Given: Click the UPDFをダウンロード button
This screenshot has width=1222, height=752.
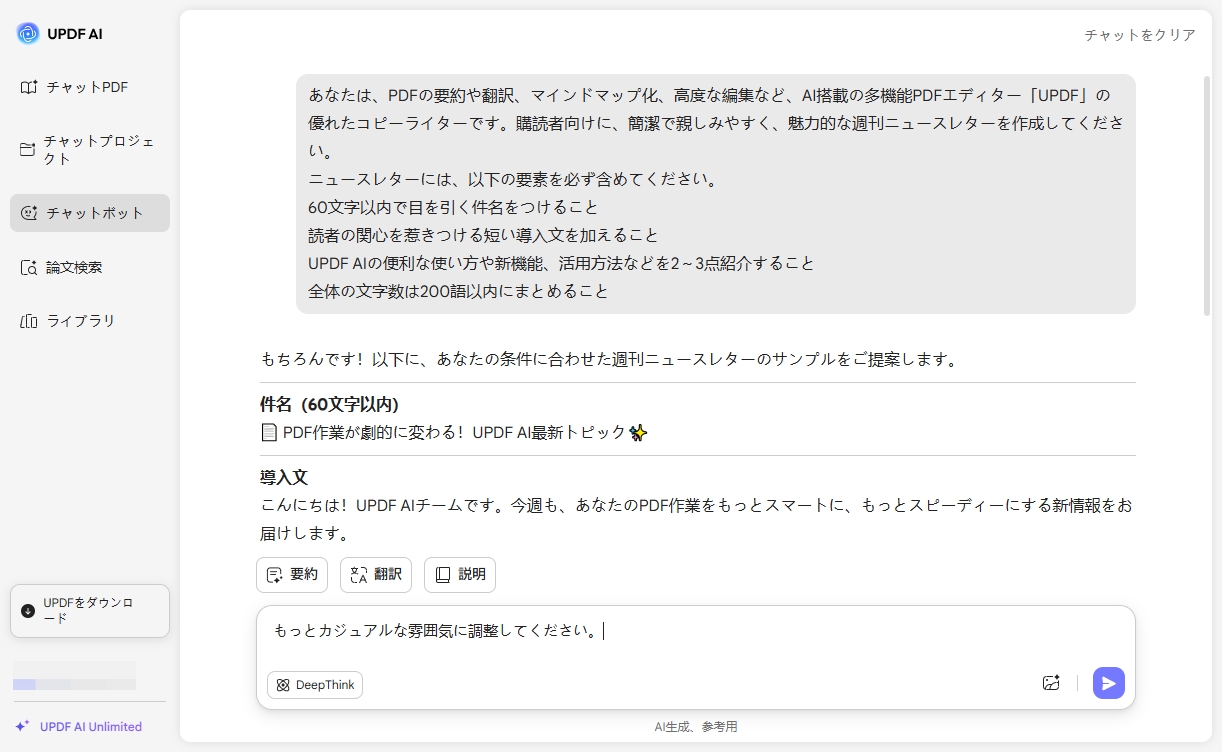Looking at the screenshot, I should coord(90,611).
